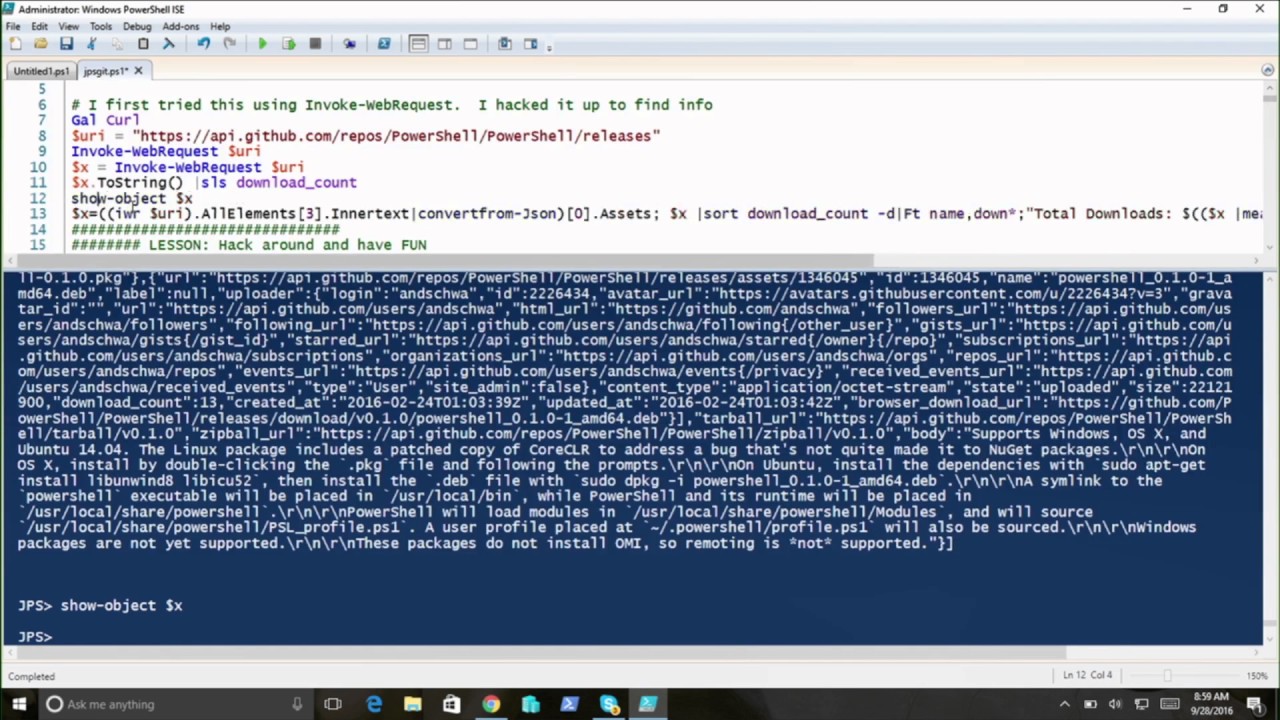Redo the last undone edit
The image size is (1280, 720).
coord(229,44)
